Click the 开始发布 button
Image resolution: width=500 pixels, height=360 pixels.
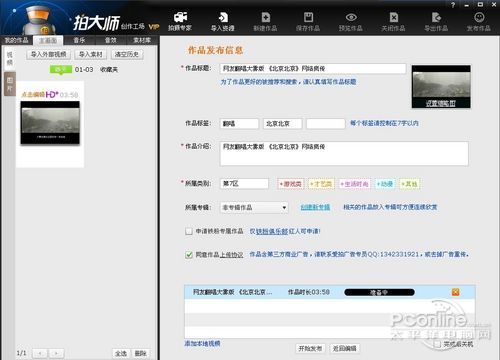(x=310, y=348)
